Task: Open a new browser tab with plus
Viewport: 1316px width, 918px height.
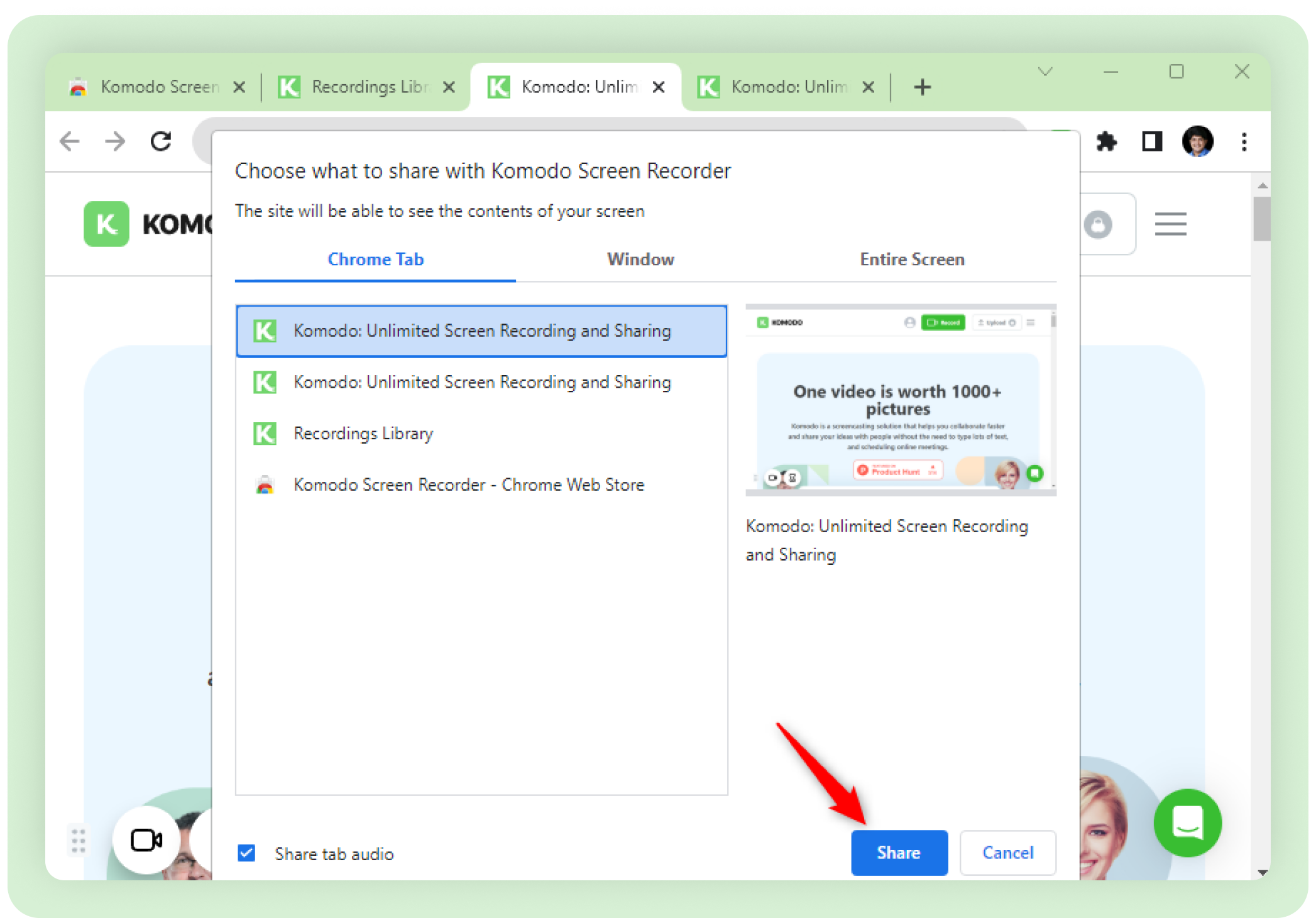Action: [922, 87]
